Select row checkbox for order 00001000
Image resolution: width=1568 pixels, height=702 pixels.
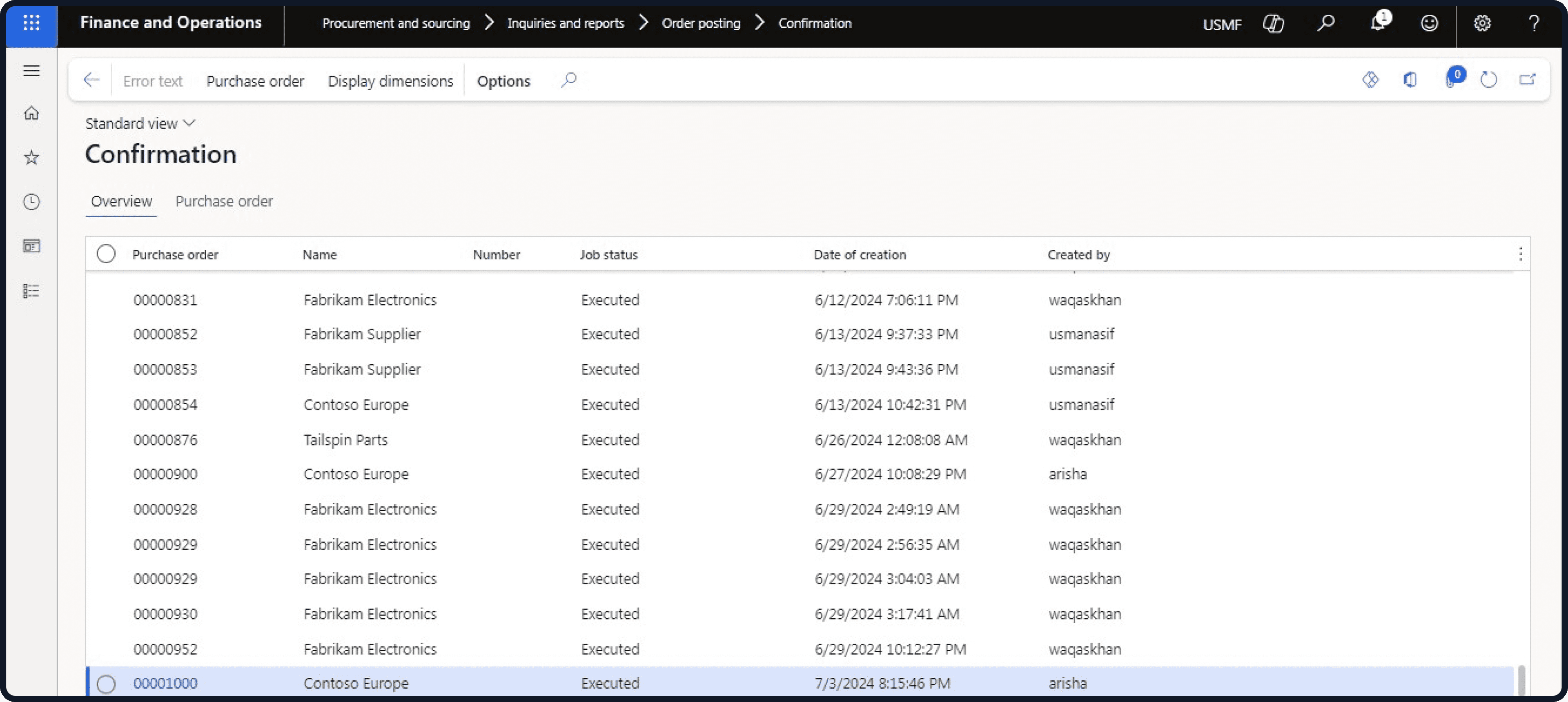point(106,684)
